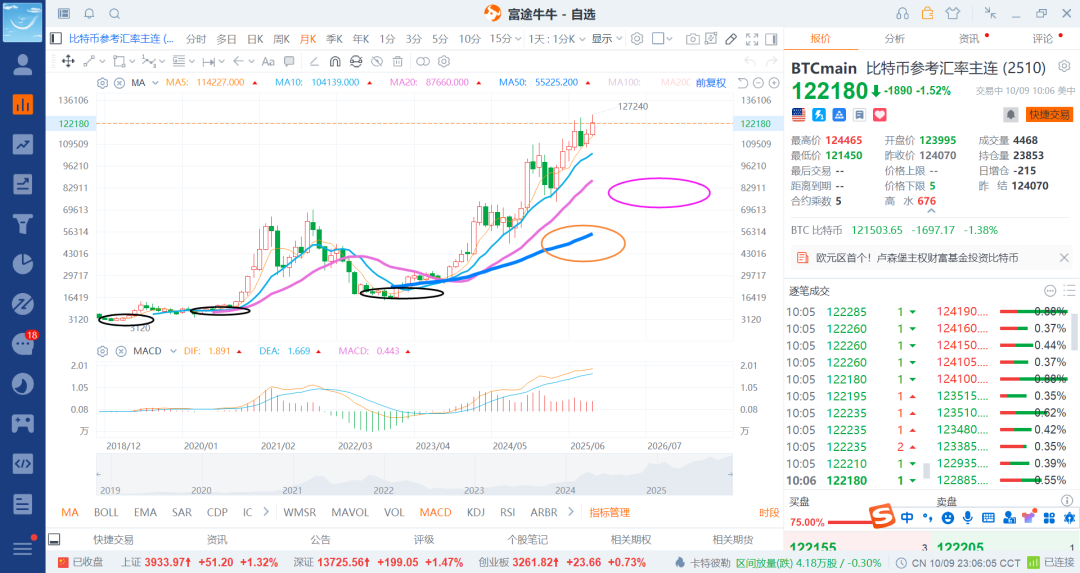Delete drawings with trash icon
1080x573 pixels.
397,61
